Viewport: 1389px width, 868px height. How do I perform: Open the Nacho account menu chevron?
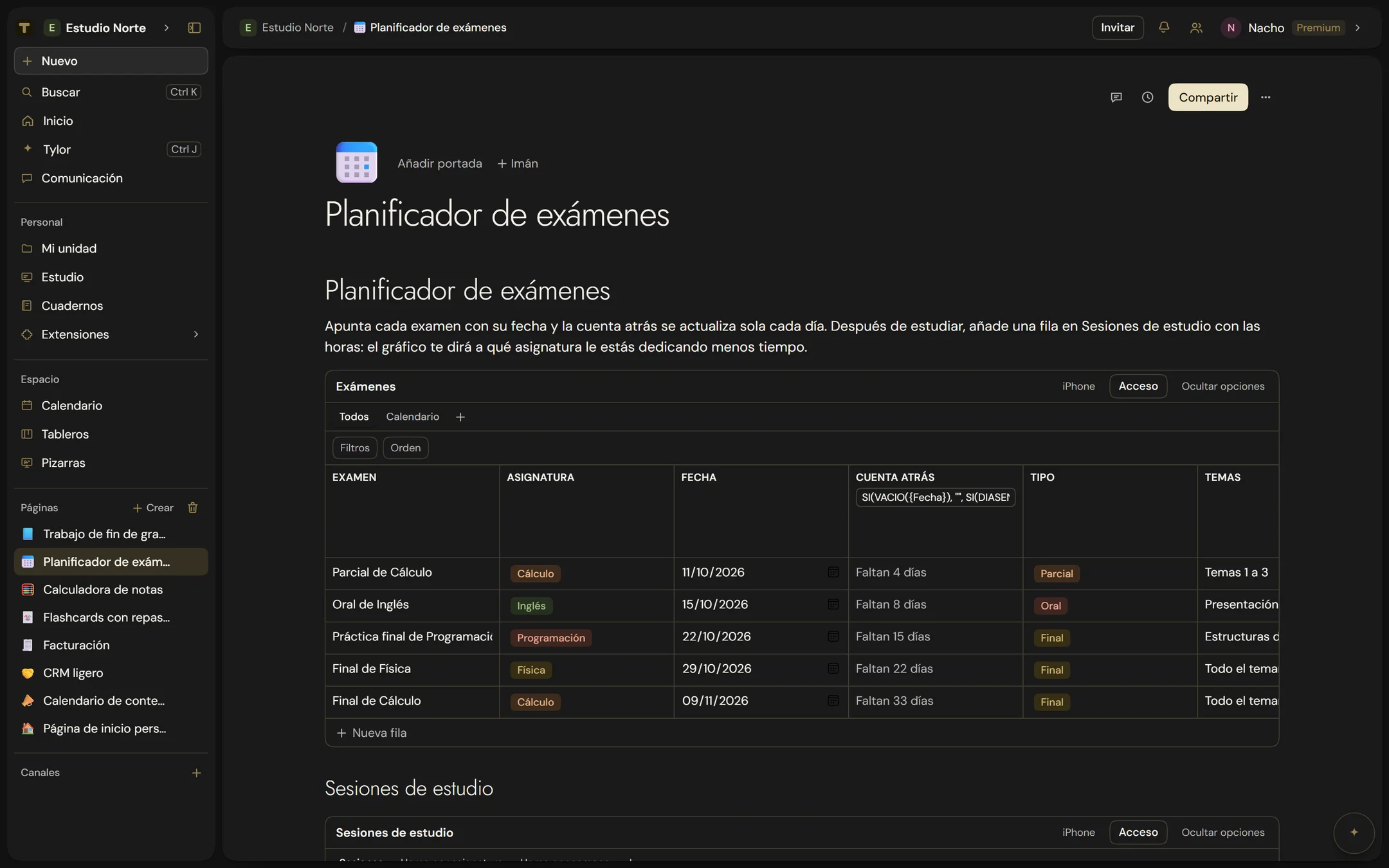pyautogui.click(x=1357, y=28)
